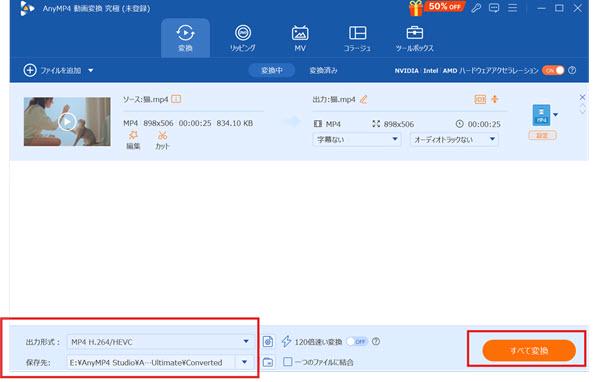Open the 出力形式 MP4 H.264/HEVC dropdown

click(x=160, y=342)
